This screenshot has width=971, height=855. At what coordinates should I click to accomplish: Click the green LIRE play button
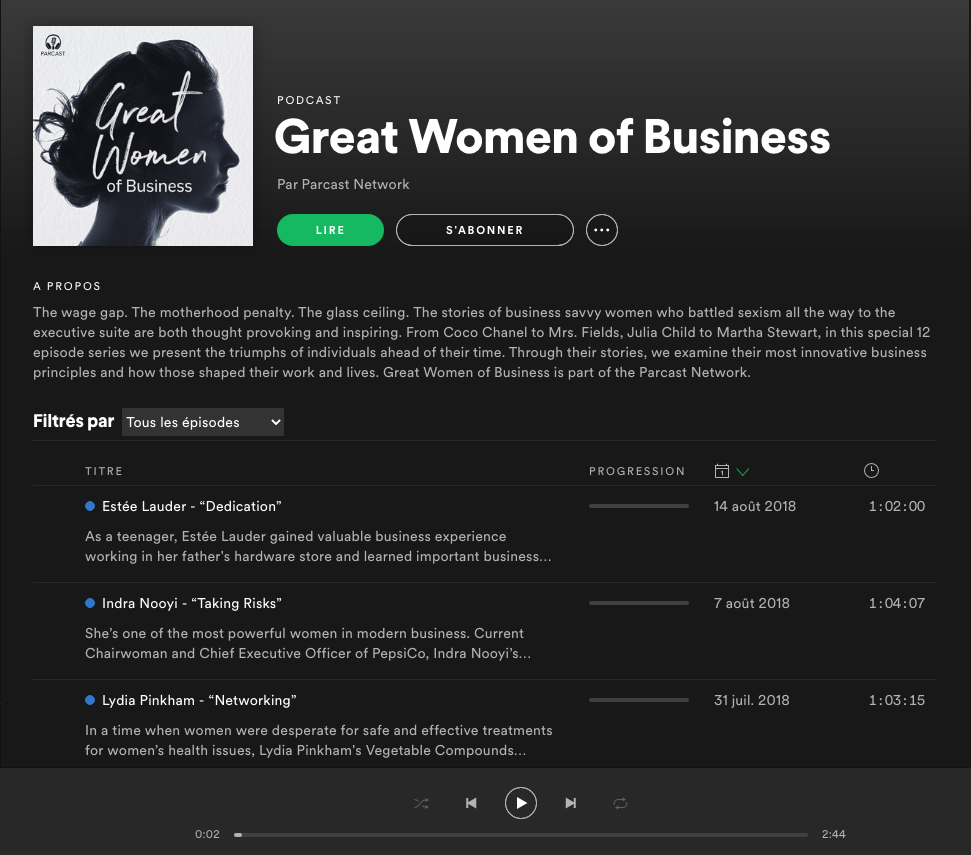330,230
